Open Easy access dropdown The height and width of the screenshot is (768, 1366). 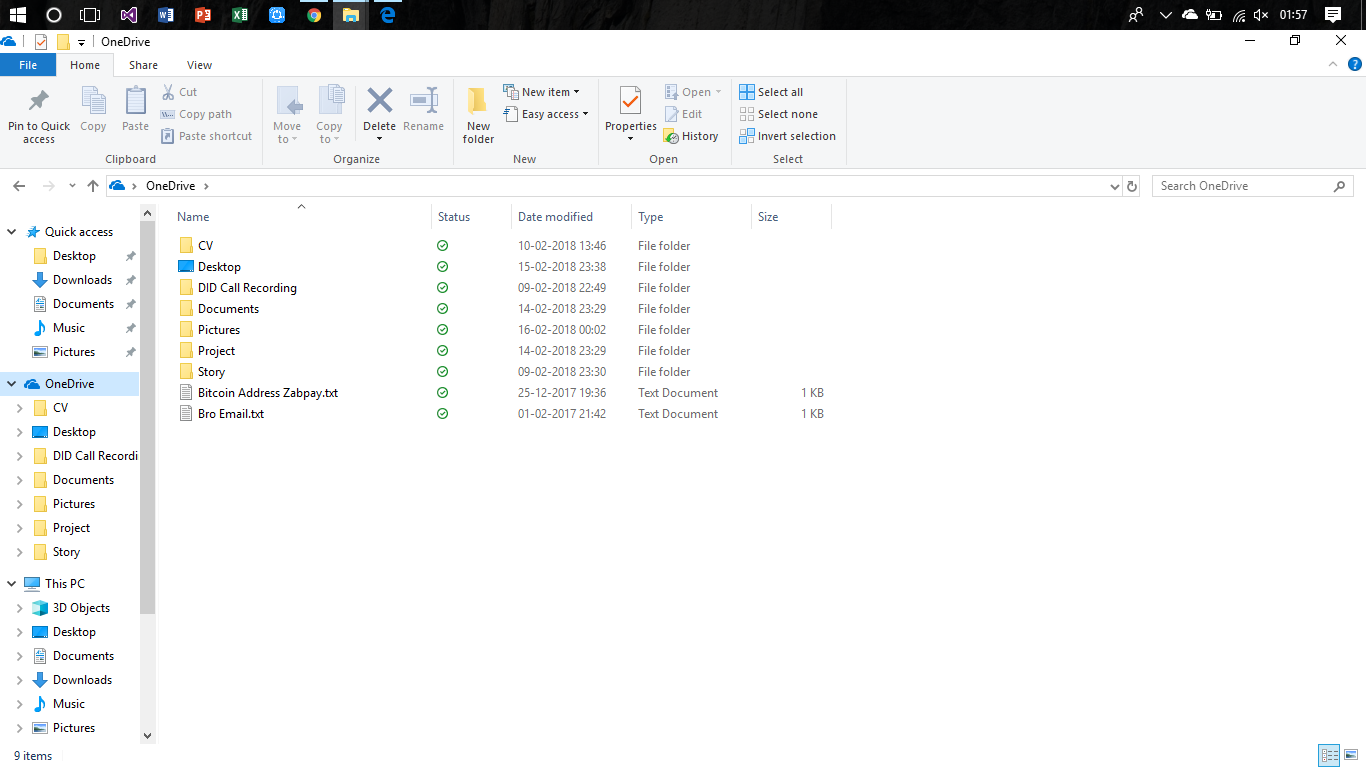tap(546, 114)
